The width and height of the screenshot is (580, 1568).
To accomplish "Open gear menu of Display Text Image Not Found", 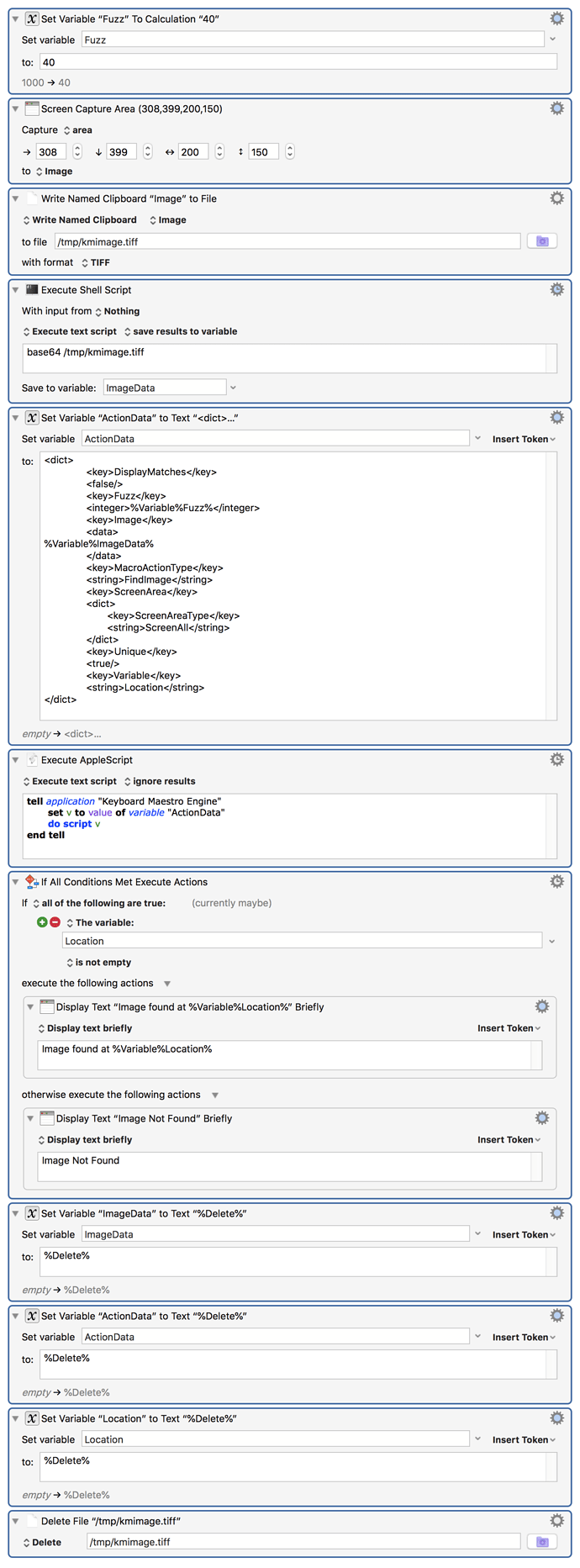I will pos(542,1118).
